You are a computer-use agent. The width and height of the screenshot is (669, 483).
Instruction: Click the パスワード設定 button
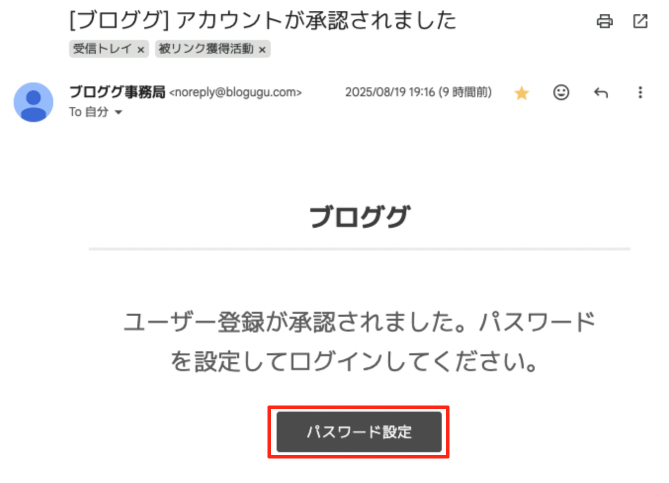359,432
